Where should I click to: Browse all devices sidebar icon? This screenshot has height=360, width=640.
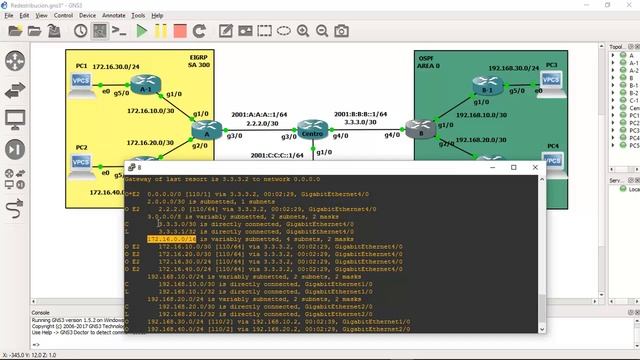[x=15, y=179]
